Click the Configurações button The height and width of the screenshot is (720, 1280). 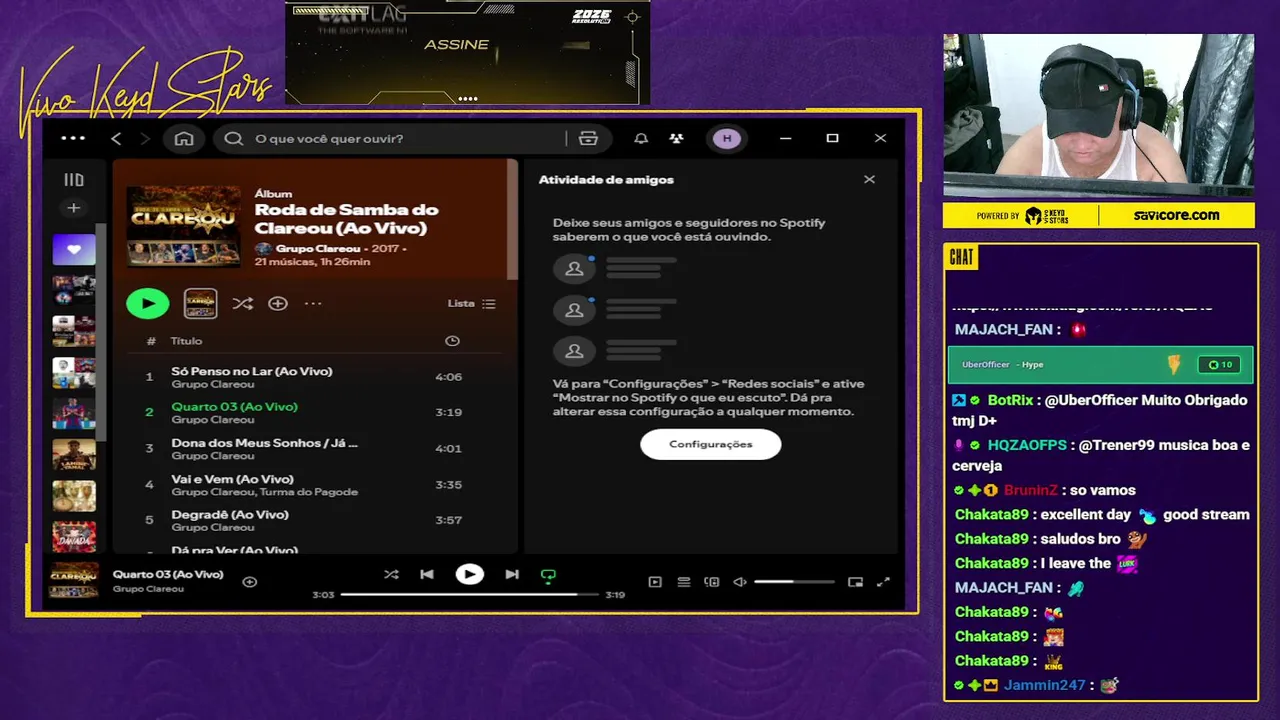[711, 444]
